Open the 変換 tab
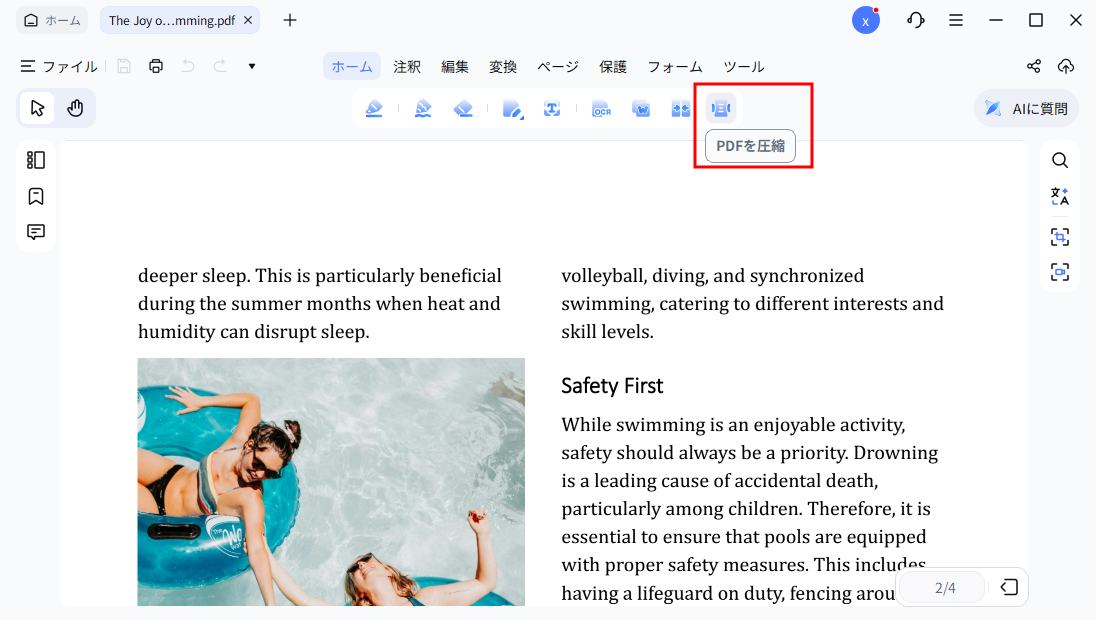 (x=503, y=67)
